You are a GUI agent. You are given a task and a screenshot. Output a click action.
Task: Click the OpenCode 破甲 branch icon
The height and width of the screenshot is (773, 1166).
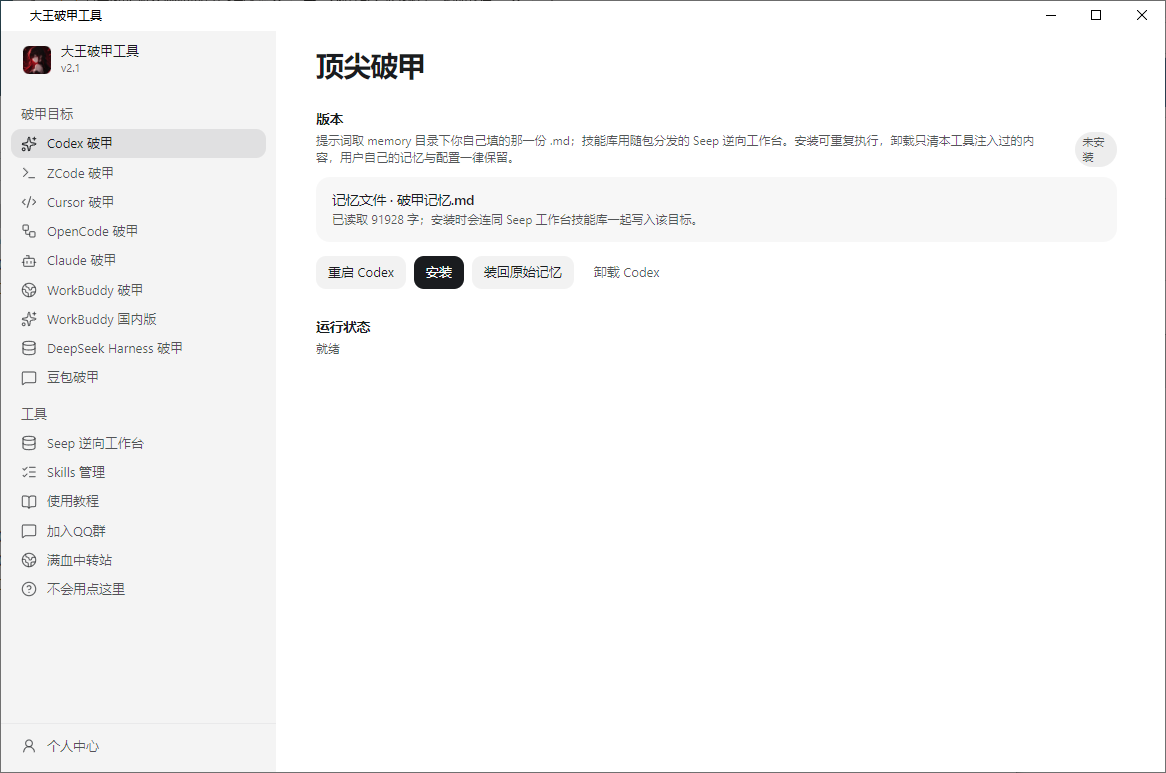click(x=29, y=231)
